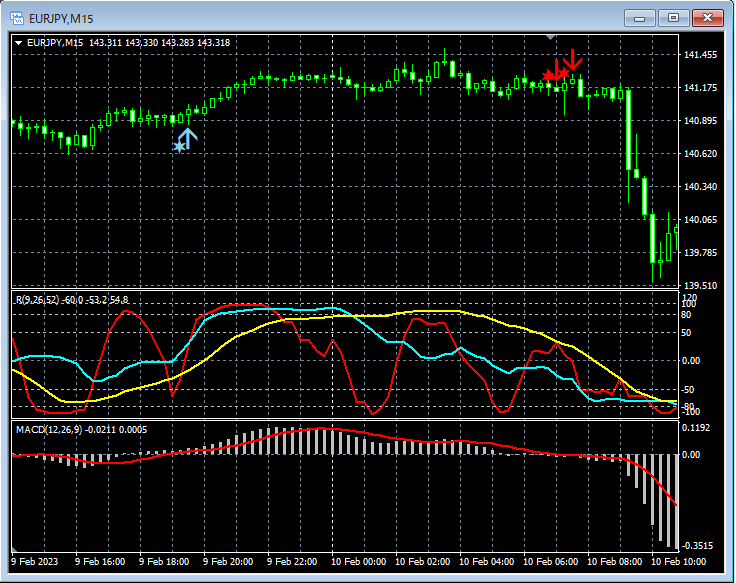The image size is (736, 583).
Task: Click the gray chart shift triangle marker
Action: pyautogui.click(x=550, y=37)
